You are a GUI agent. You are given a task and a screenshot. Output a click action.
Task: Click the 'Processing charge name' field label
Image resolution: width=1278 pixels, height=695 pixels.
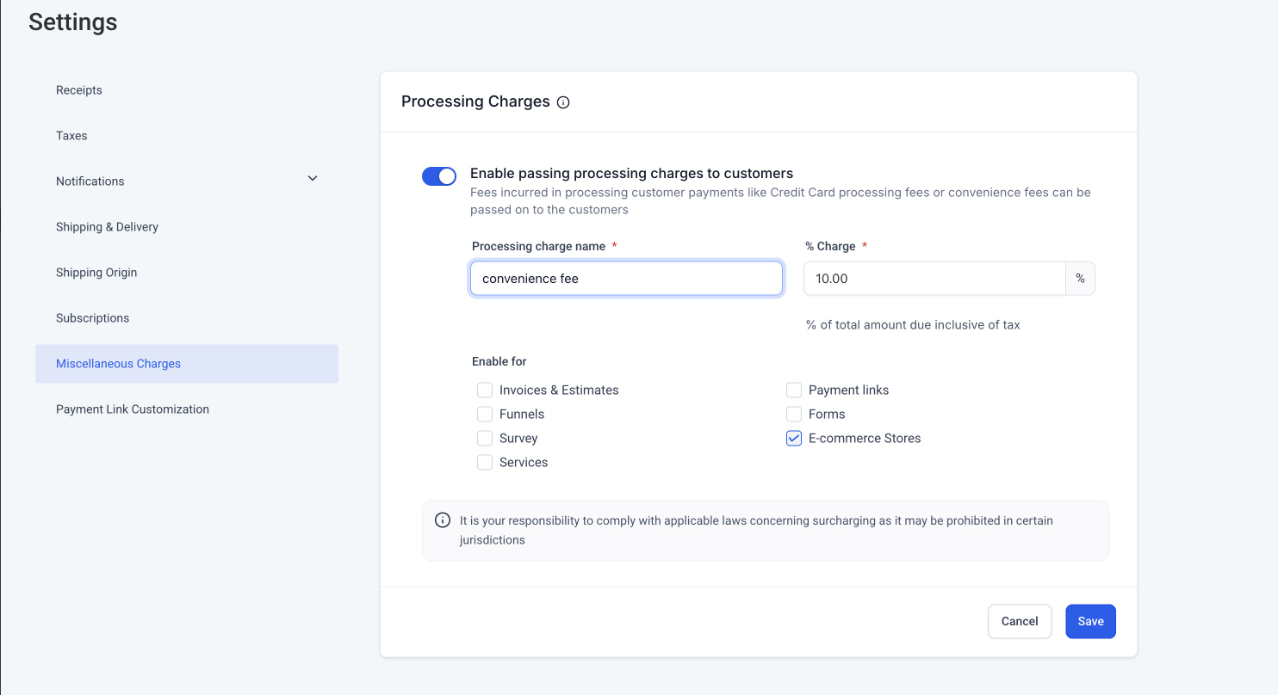[538, 246]
